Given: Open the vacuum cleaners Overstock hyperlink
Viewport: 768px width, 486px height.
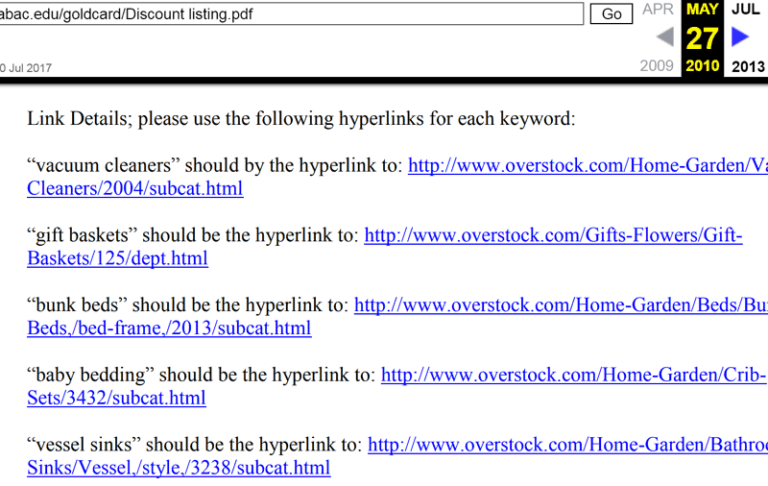Looking at the screenshot, I should 588,166.
